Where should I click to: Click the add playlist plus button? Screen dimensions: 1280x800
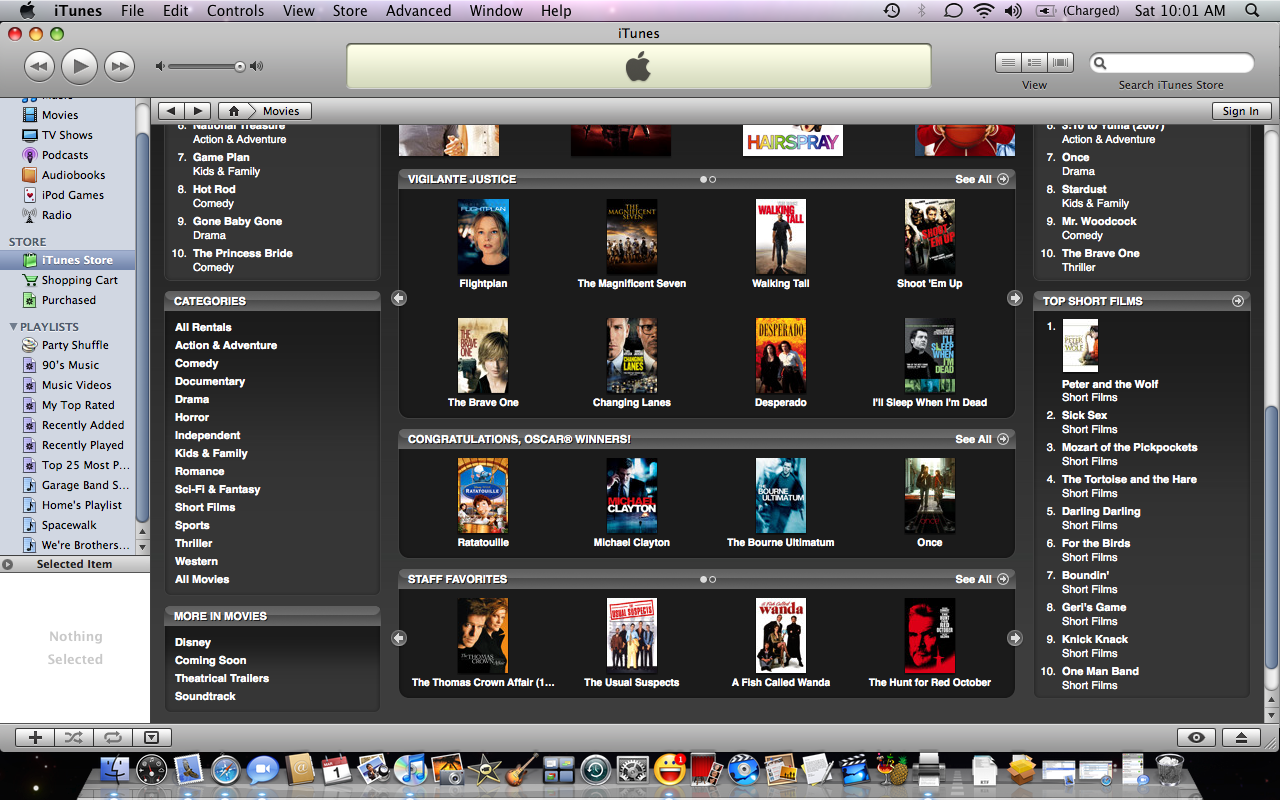(x=35, y=737)
